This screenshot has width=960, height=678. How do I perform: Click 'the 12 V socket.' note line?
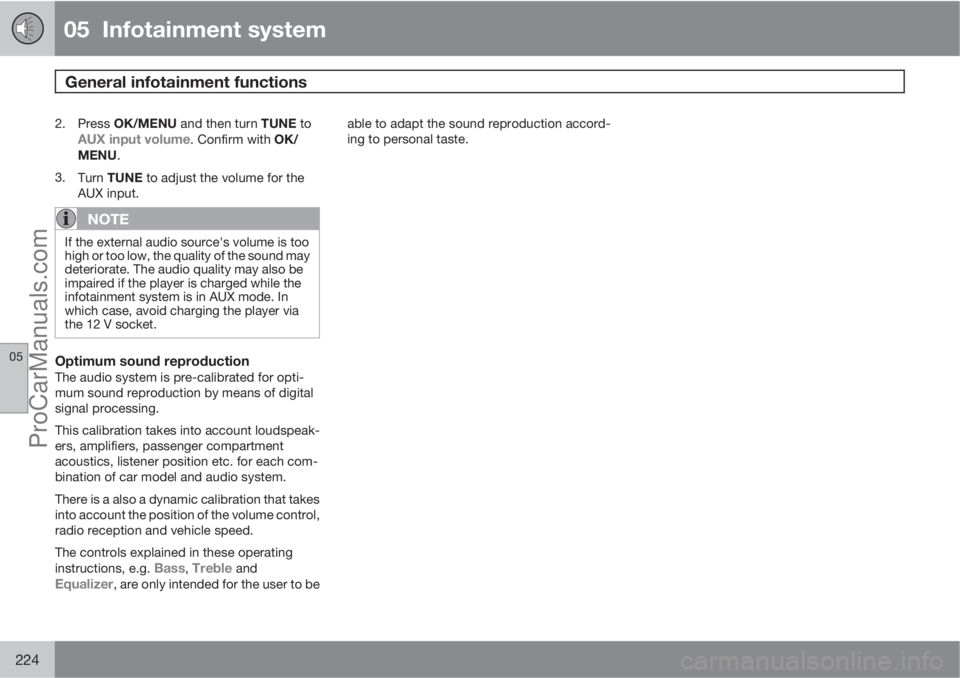111,325
